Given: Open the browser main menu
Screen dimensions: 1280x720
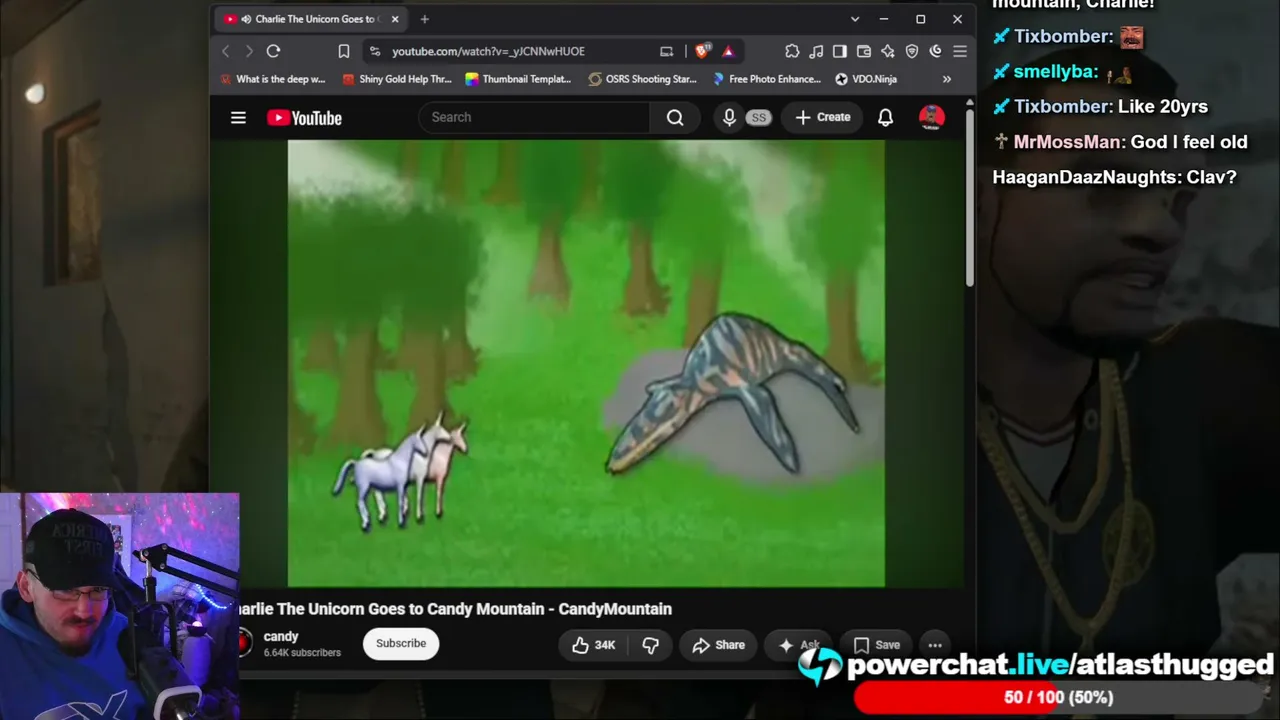Looking at the screenshot, I should (x=960, y=51).
